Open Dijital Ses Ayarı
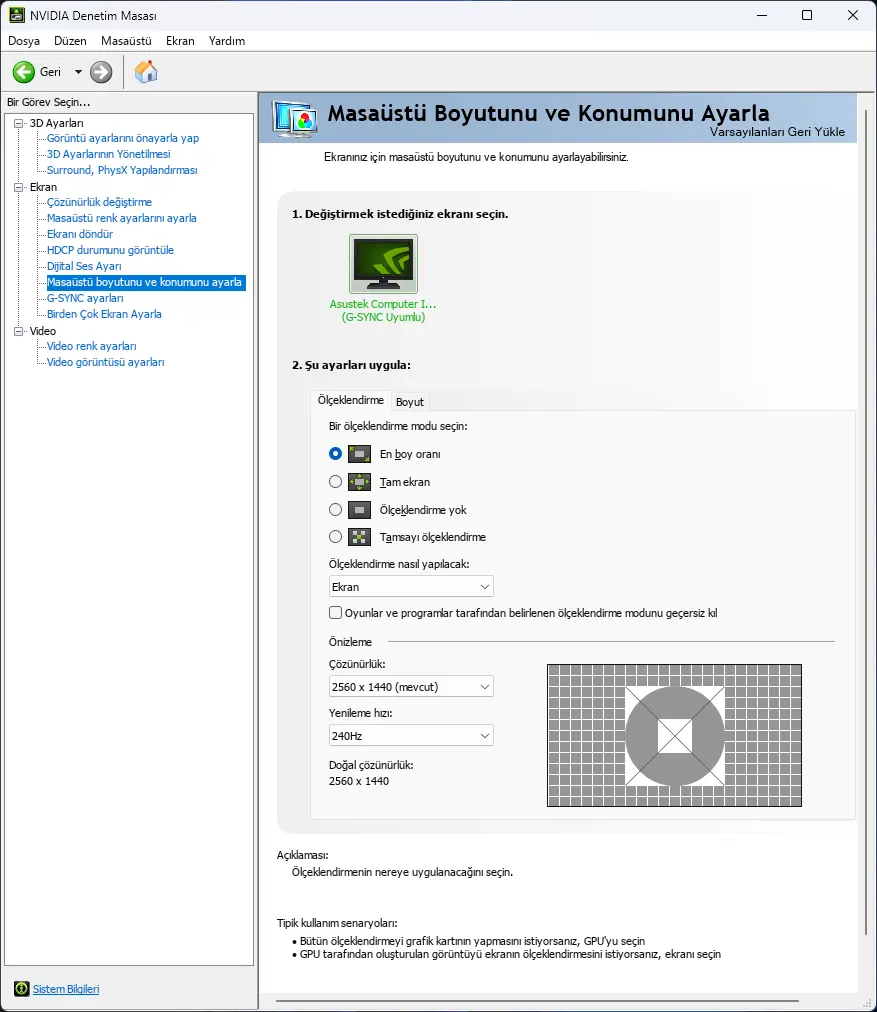 pos(84,267)
